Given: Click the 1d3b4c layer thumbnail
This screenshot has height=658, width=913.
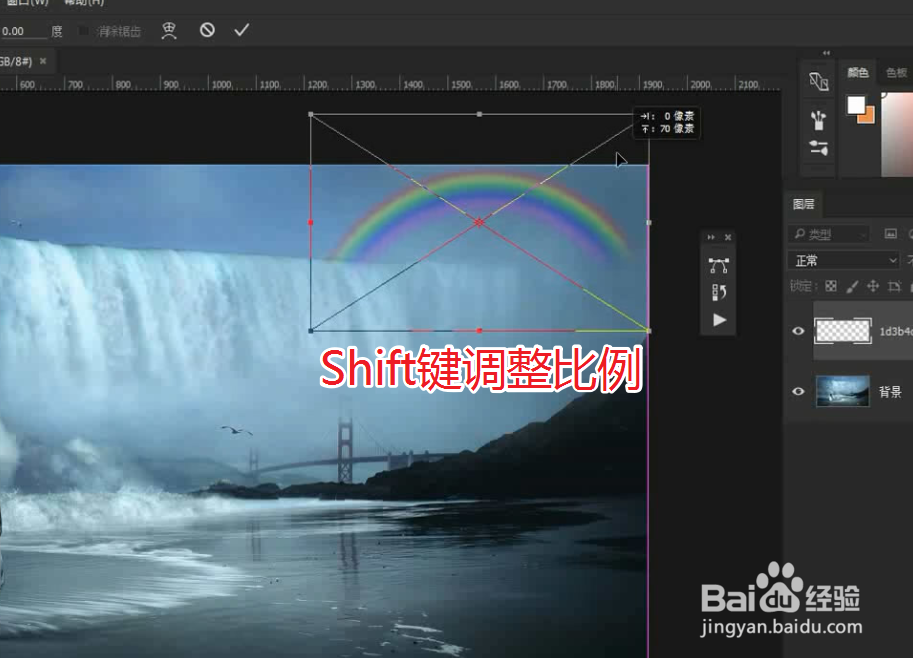Looking at the screenshot, I should [x=843, y=331].
